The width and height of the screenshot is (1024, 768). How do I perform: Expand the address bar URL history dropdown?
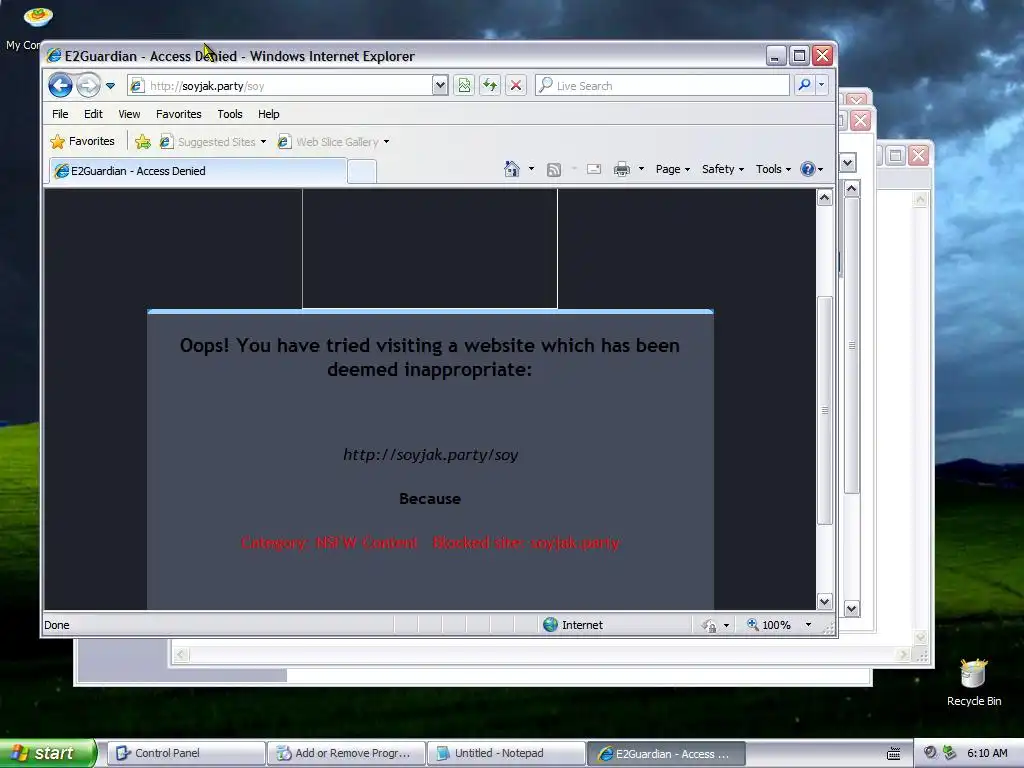(x=440, y=86)
